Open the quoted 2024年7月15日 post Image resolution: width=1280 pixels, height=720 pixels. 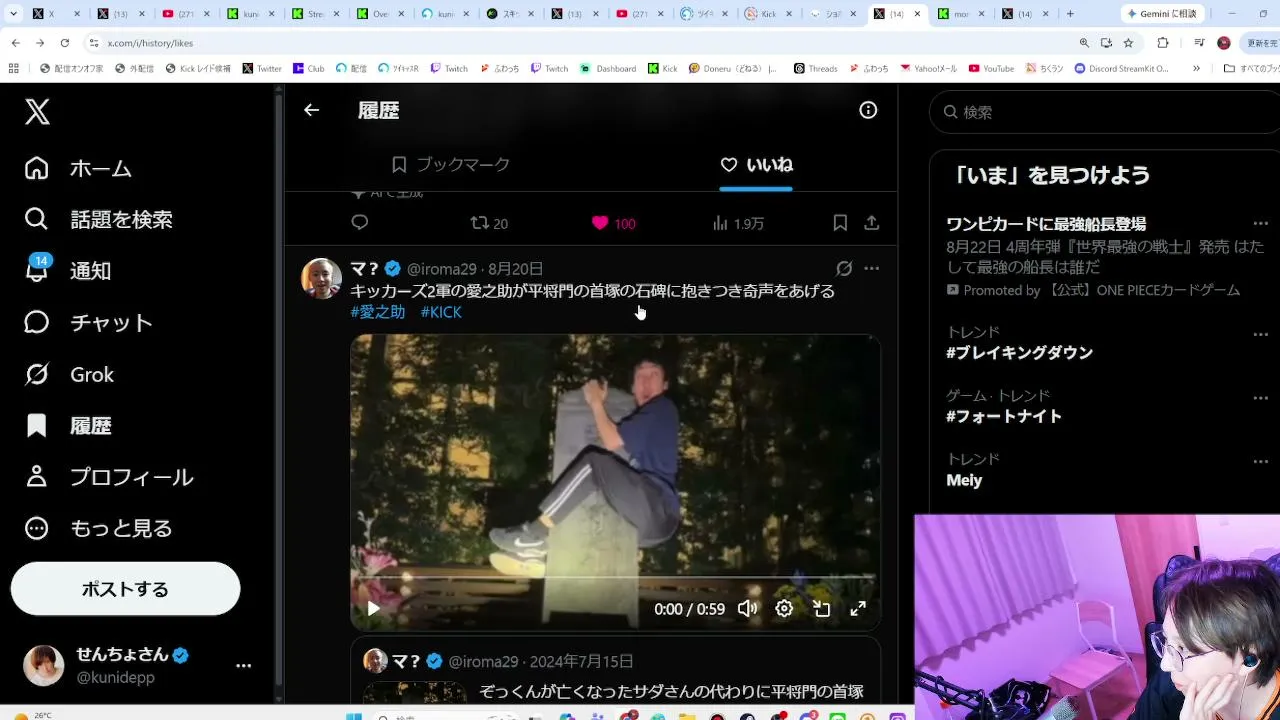pos(615,670)
